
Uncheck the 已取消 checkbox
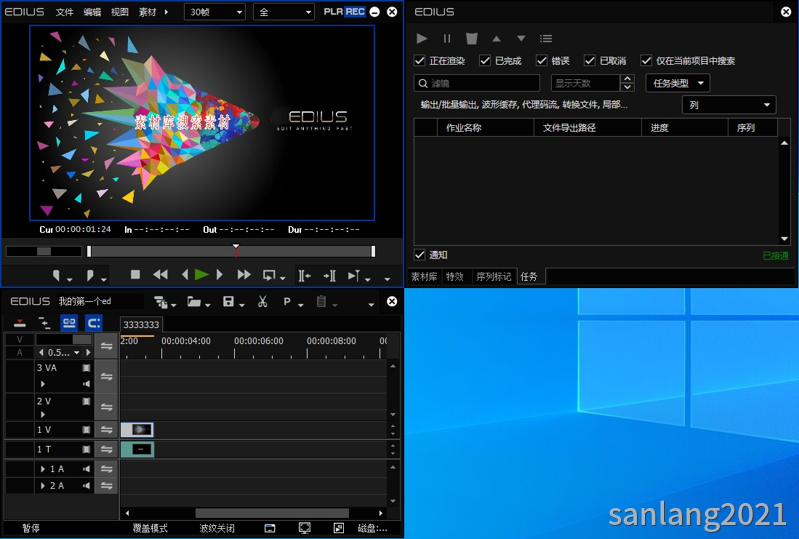(x=590, y=61)
